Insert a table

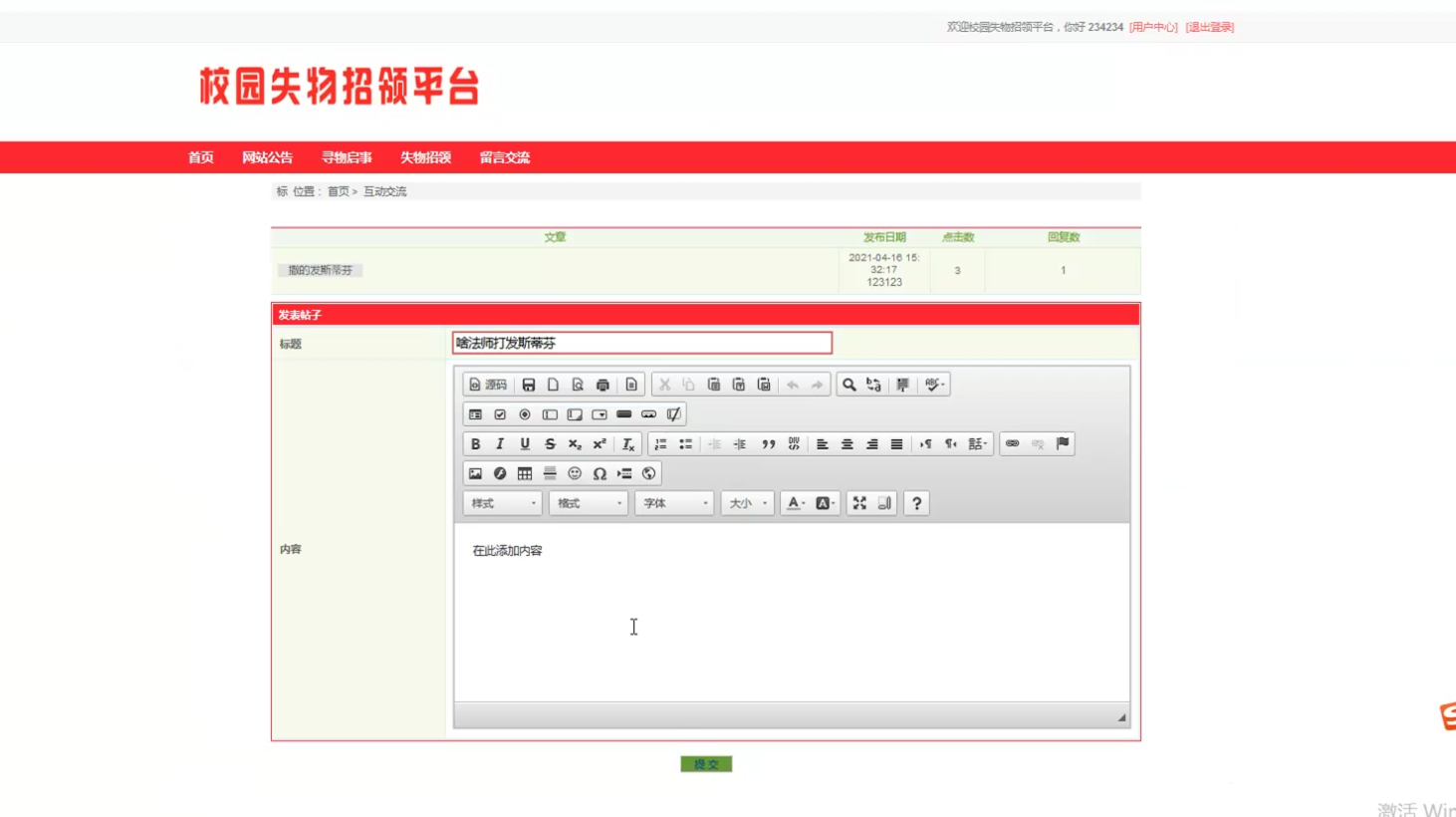[525, 474]
